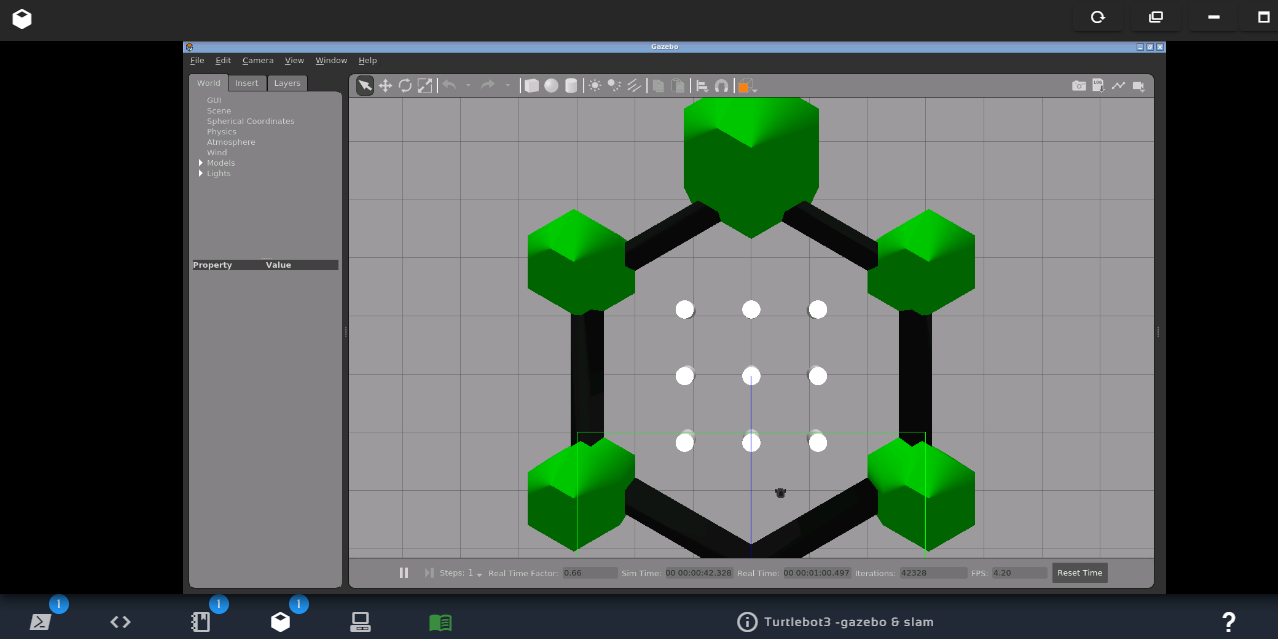This screenshot has width=1278, height=639.
Task: Select the Rotate mode tool
Action: click(405, 86)
